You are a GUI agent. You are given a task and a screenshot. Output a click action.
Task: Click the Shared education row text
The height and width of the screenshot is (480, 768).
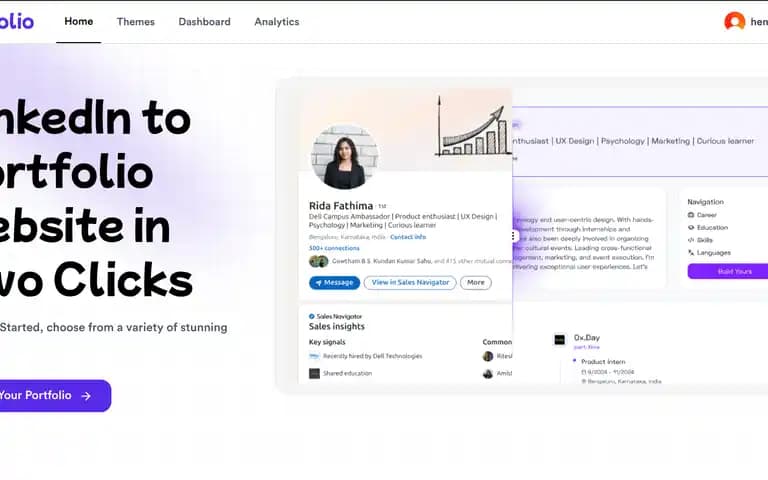click(347, 373)
